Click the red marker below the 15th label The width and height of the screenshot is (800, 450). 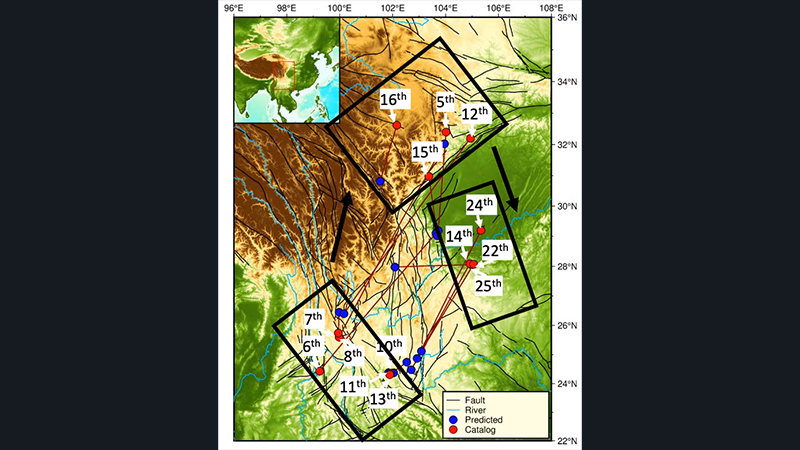coord(429,177)
